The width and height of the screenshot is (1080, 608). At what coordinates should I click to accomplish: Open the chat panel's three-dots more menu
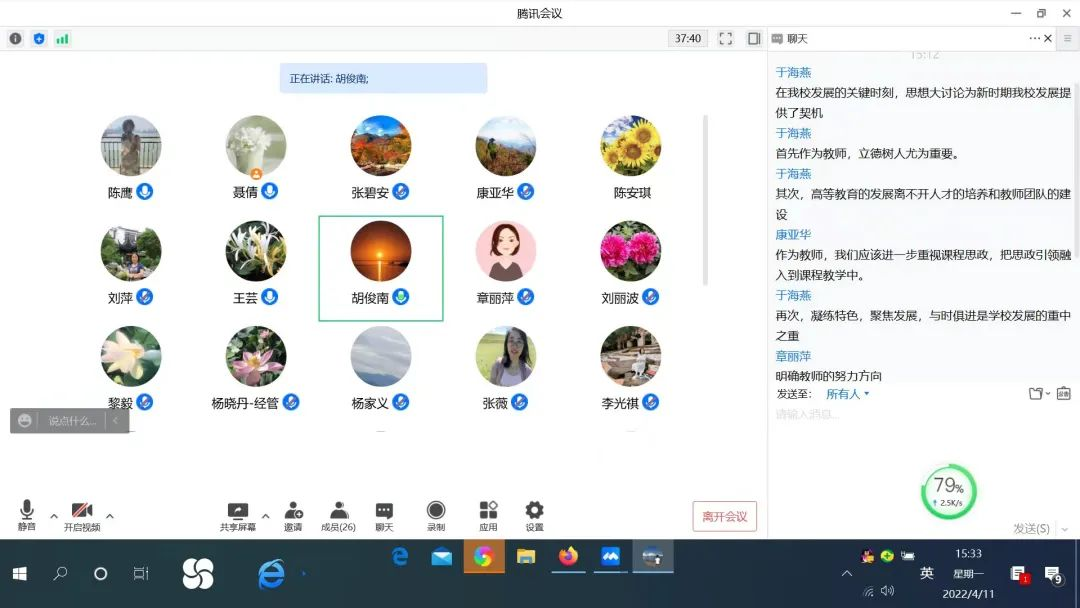(1034, 39)
